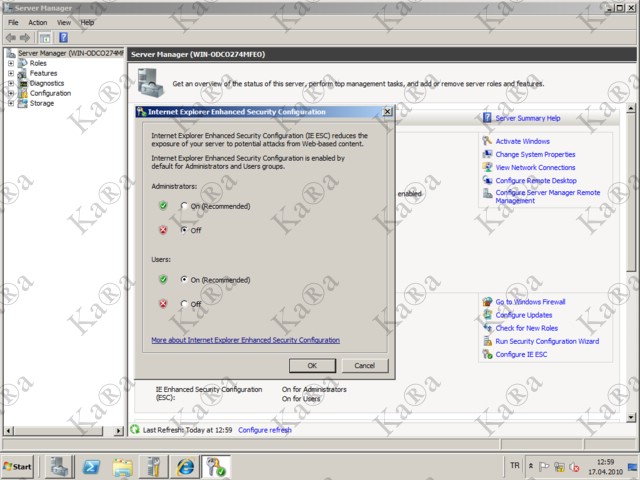
Task: Select the Diagnostics node icon in tree
Action: point(23,83)
